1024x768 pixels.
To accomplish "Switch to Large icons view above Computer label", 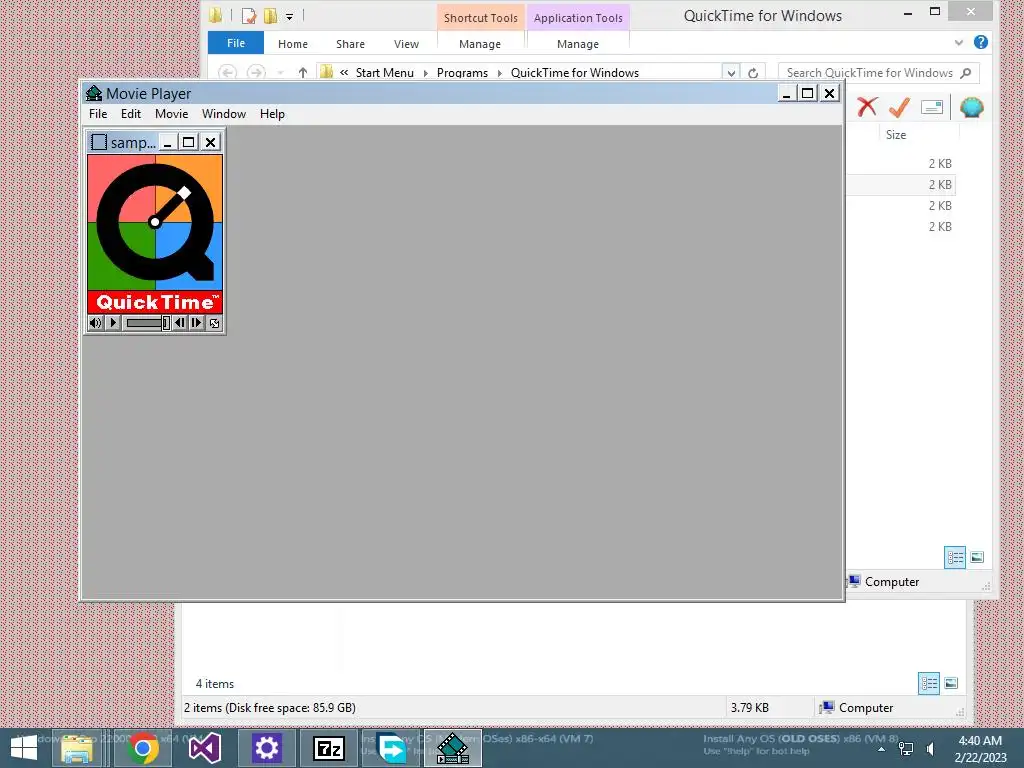I will click(x=977, y=557).
